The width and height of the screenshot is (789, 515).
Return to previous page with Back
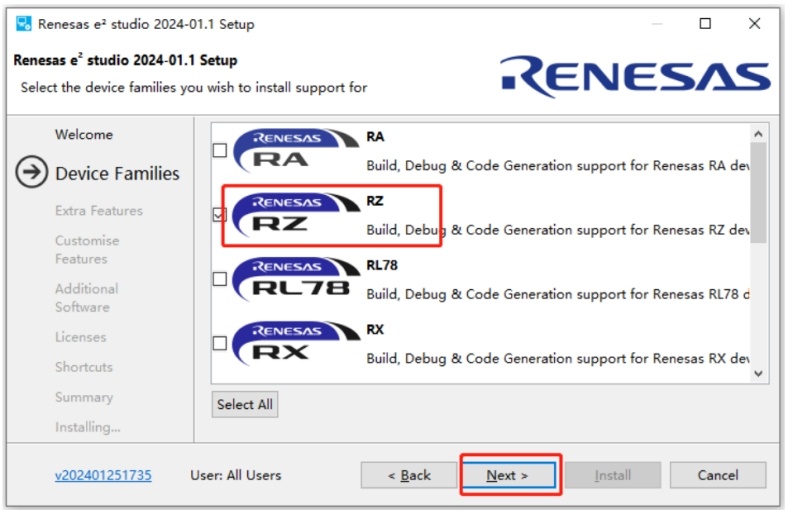(x=409, y=475)
